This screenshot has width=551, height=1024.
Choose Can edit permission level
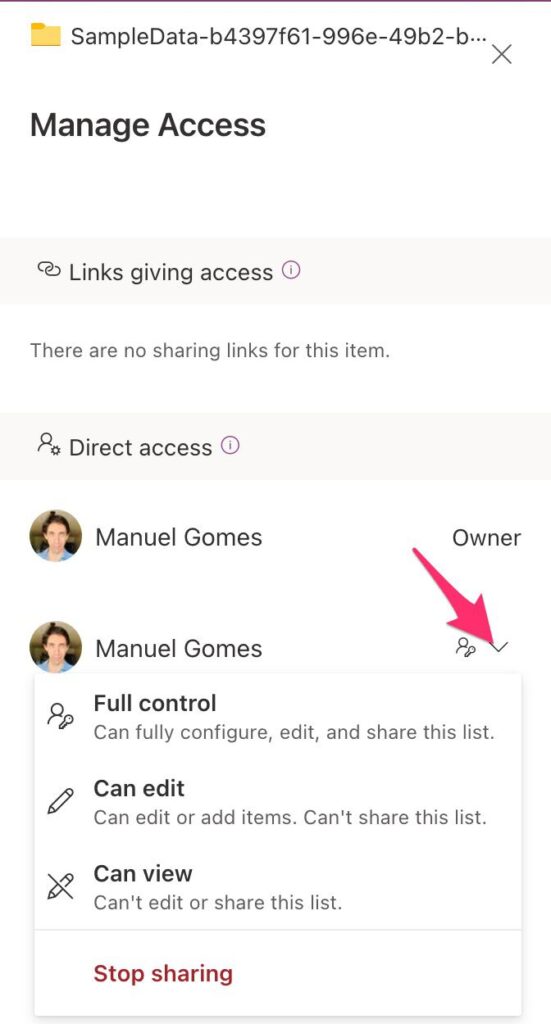pos(278,801)
